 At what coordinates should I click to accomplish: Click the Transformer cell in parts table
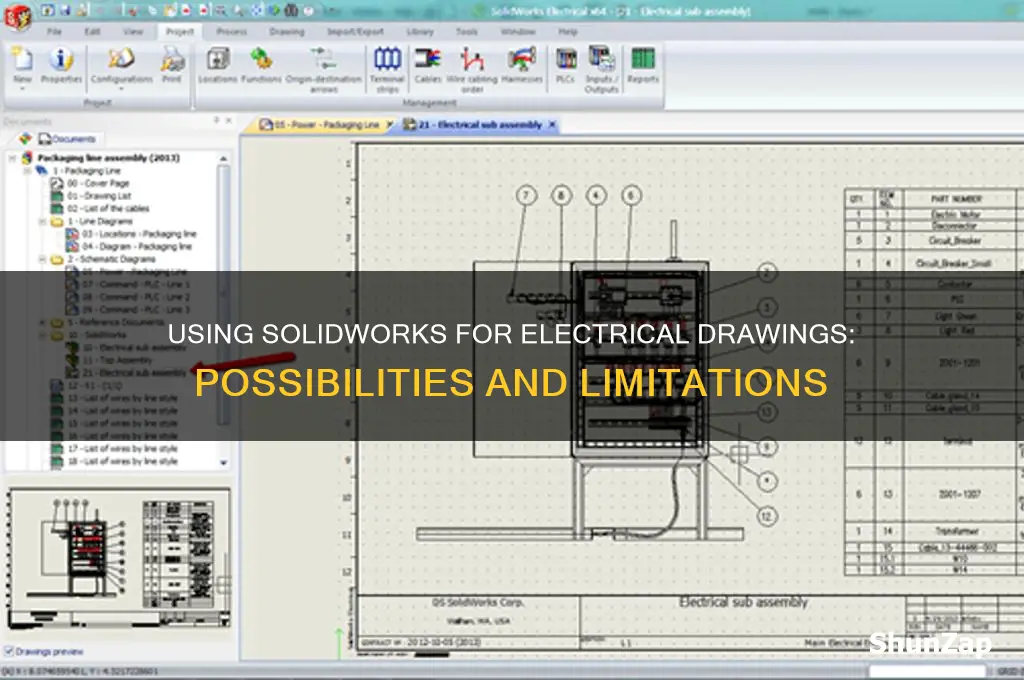point(956,531)
